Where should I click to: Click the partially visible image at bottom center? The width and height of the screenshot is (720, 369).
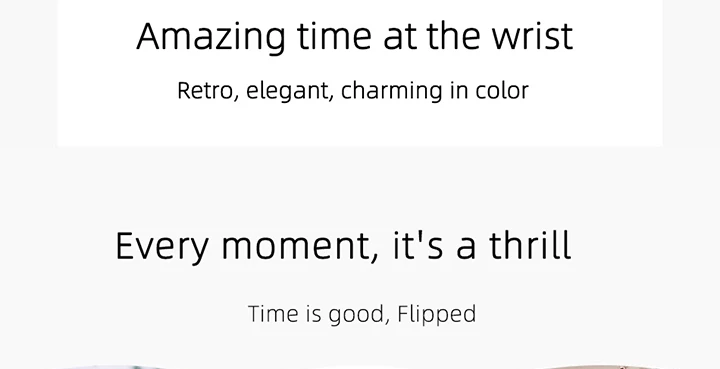356,368
